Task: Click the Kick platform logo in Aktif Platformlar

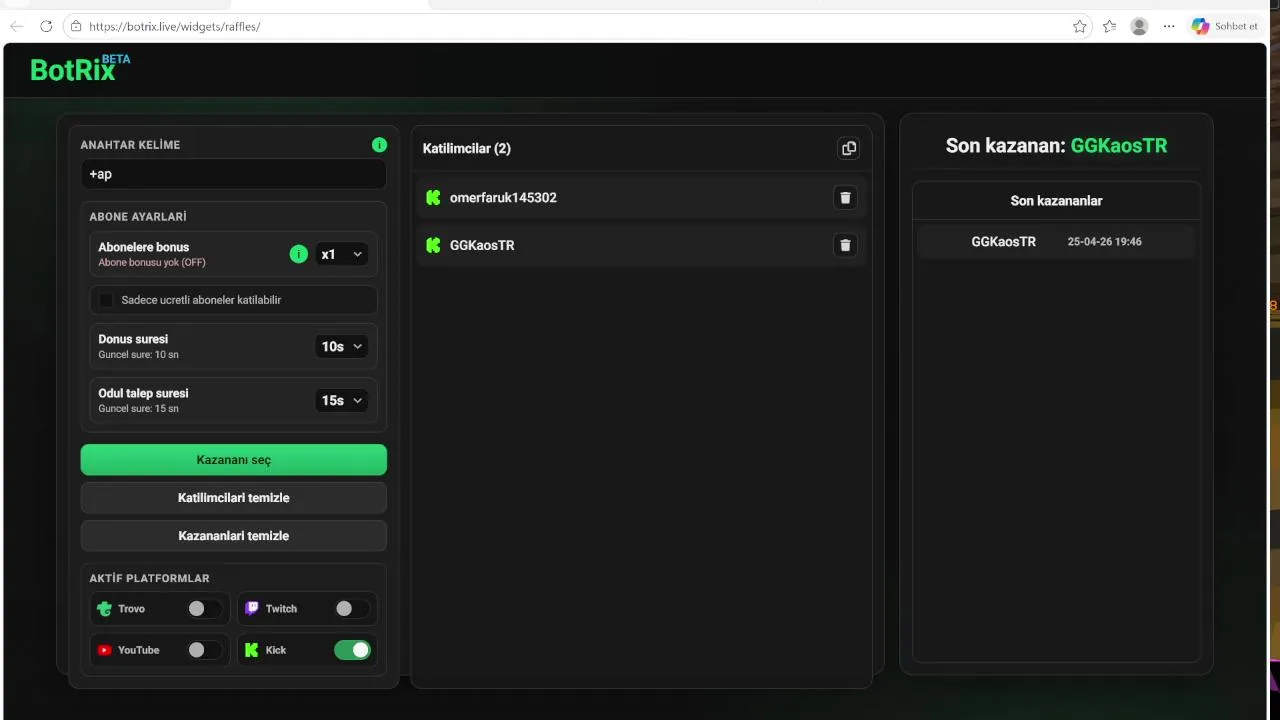Action: [x=252, y=650]
